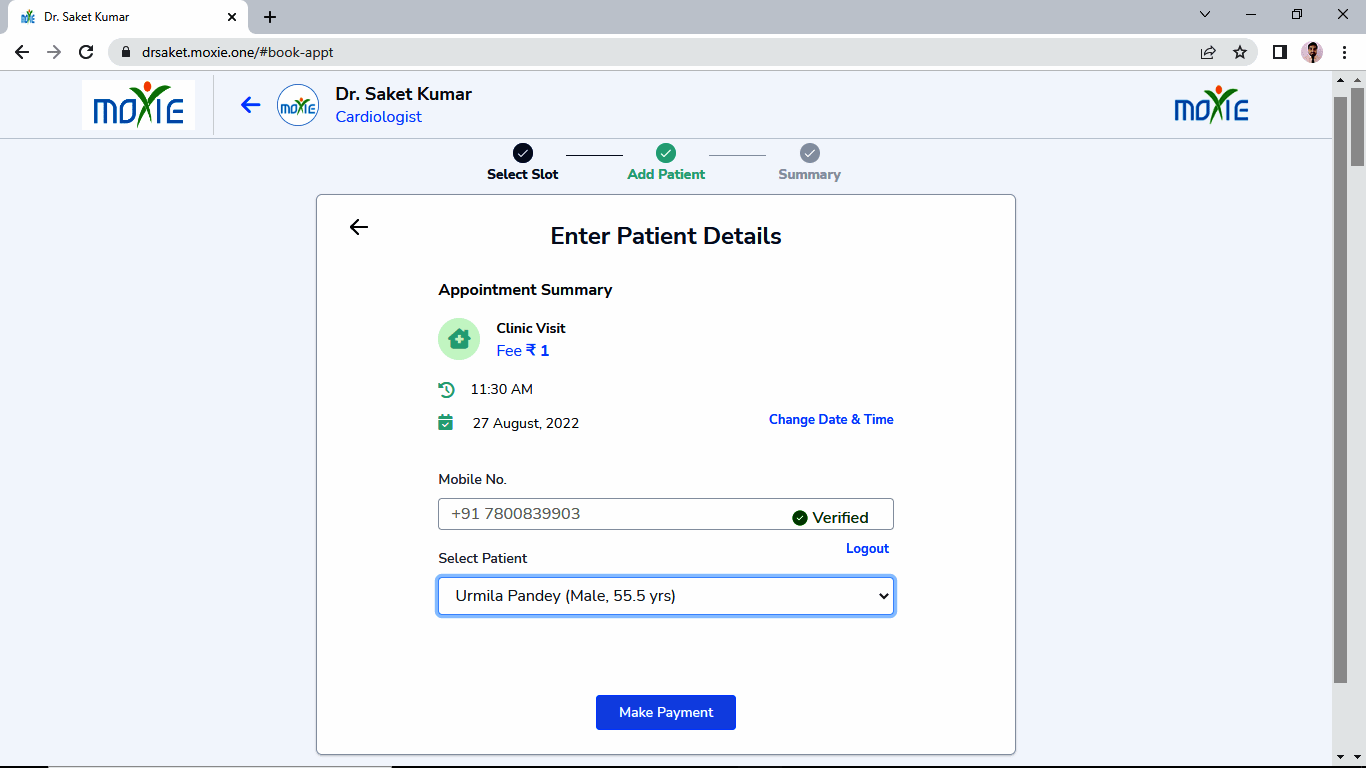This screenshot has width=1366, height=768.
Task: Click the blue back arrow beside doctor logo
Action: pyautogui.click(x=250, y=105)
